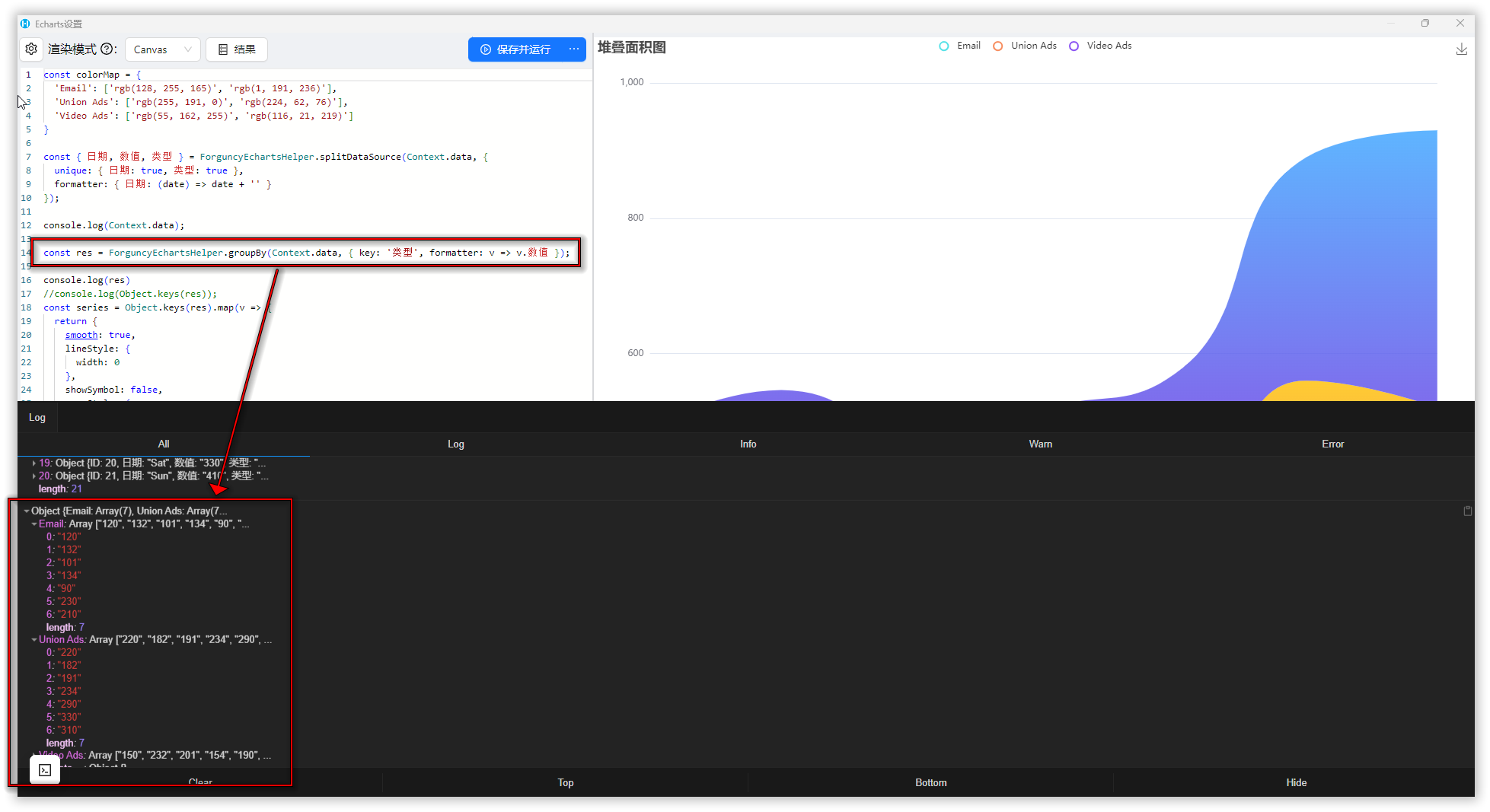1490x812 pixels.
Task: Click Union Ads value "220" at index 0
Action: [69, 652]
